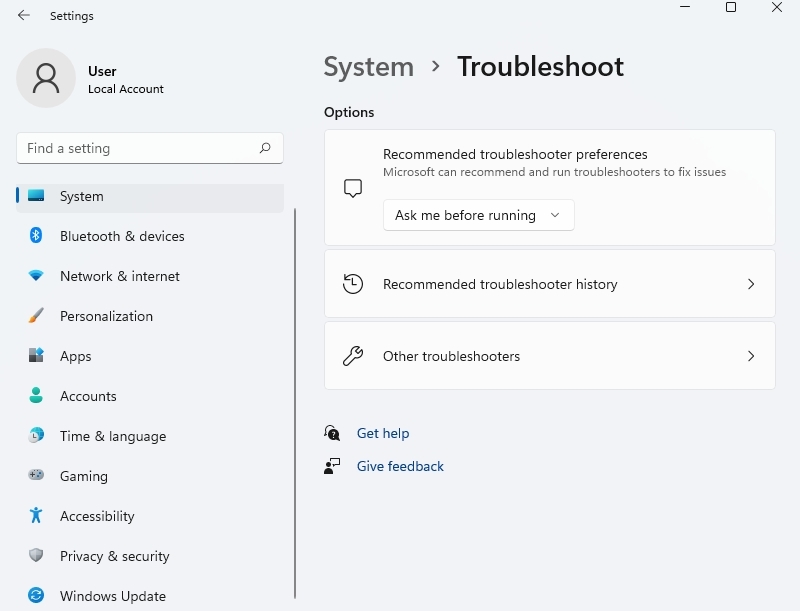Image resolution: width=800 pixels, height=611 pixels.
Task: Open the 'Ask me before running' dropdown
Action: click(x=478, y=215)
